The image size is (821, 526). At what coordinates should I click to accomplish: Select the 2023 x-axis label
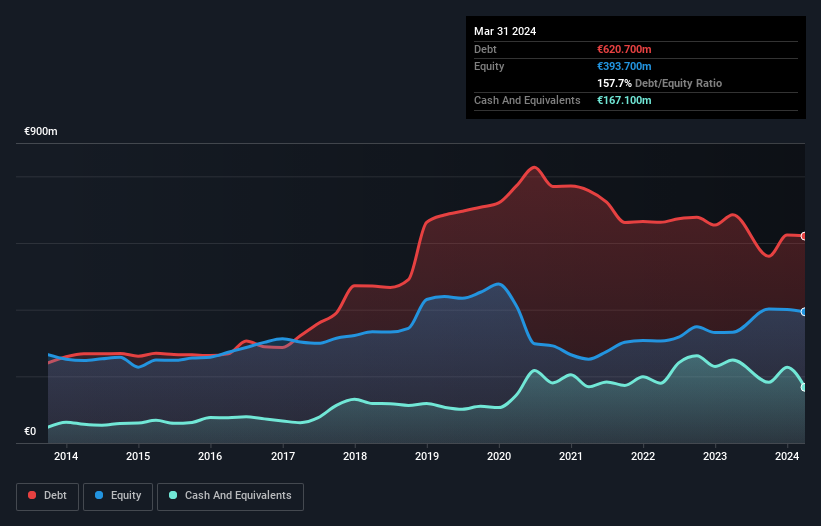(715, 456)
